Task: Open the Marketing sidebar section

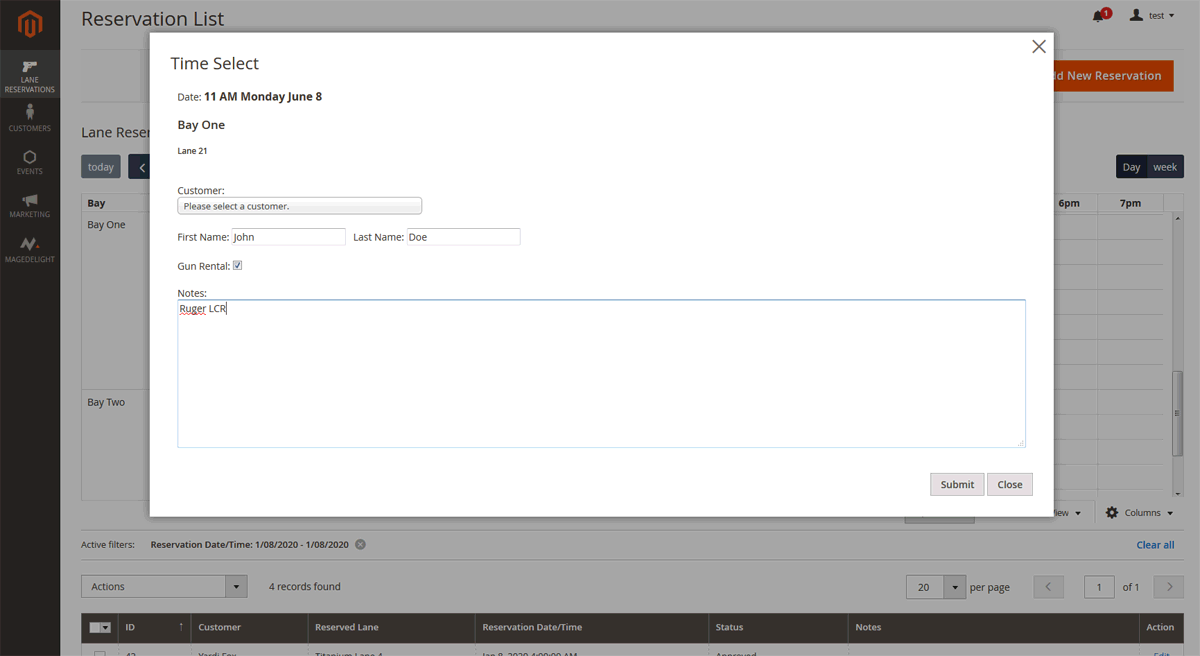Action: [29, 205]
